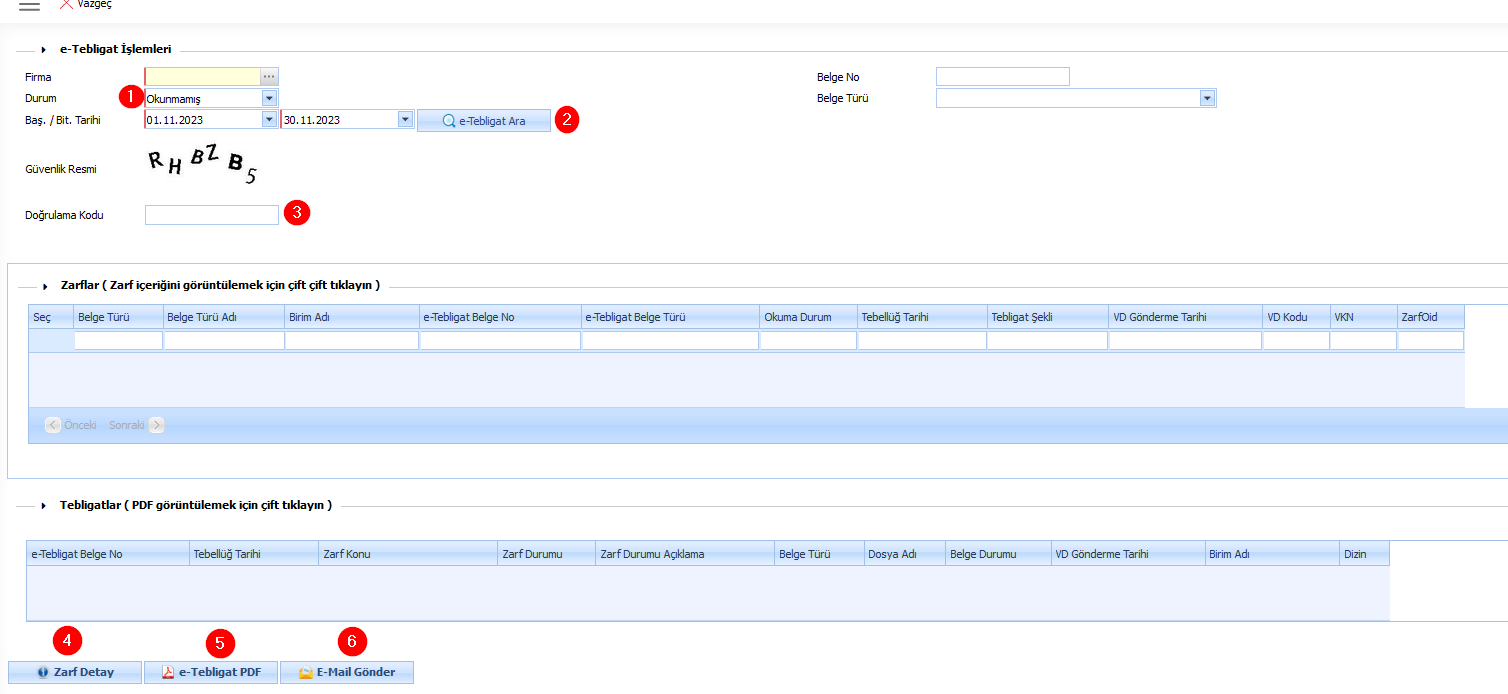Click the e-Tebligat Ara search button
1508x694 pixels.
click(x=484, y=120)
